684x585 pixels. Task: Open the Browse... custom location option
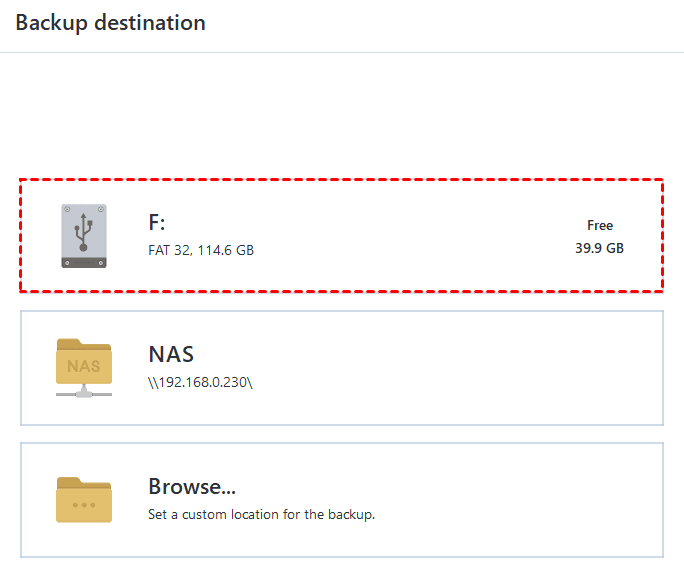[192, 487]
